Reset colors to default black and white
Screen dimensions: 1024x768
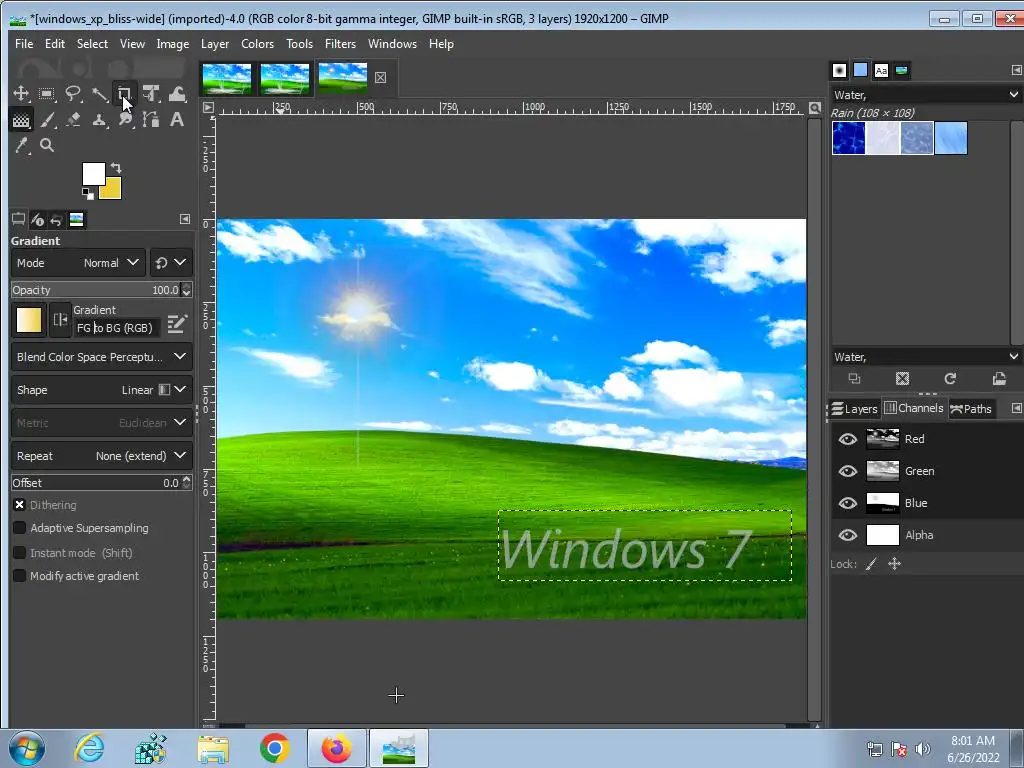tap(88, 193)
